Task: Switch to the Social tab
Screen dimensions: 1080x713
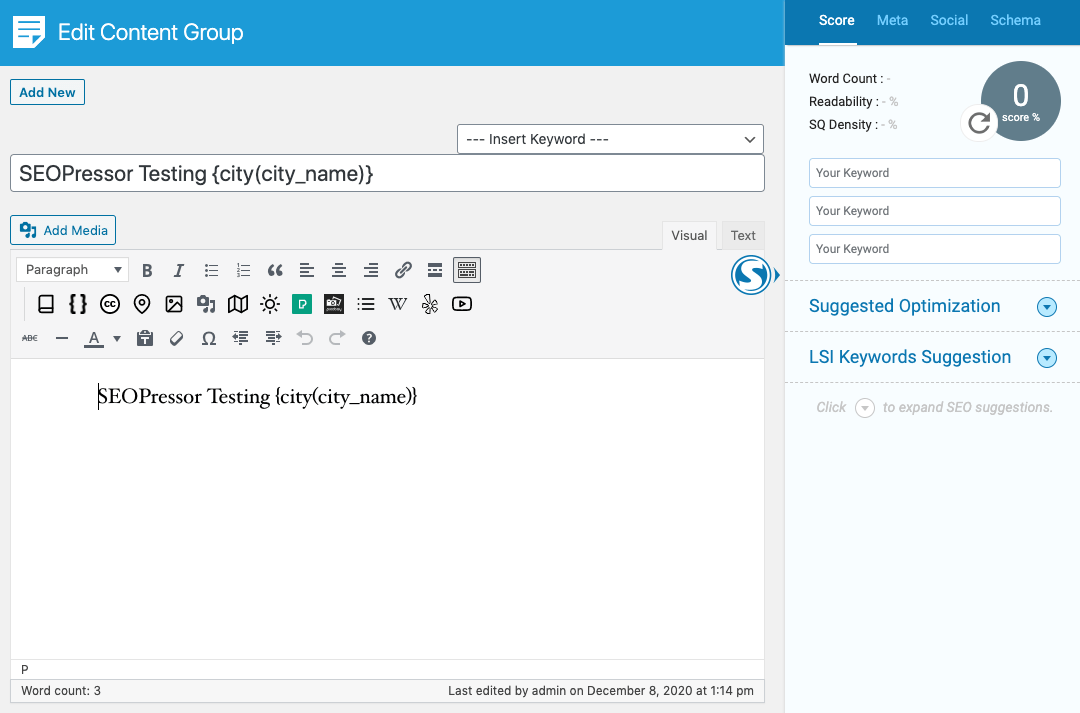Action: pyautogui.click(x=949, y=21)
